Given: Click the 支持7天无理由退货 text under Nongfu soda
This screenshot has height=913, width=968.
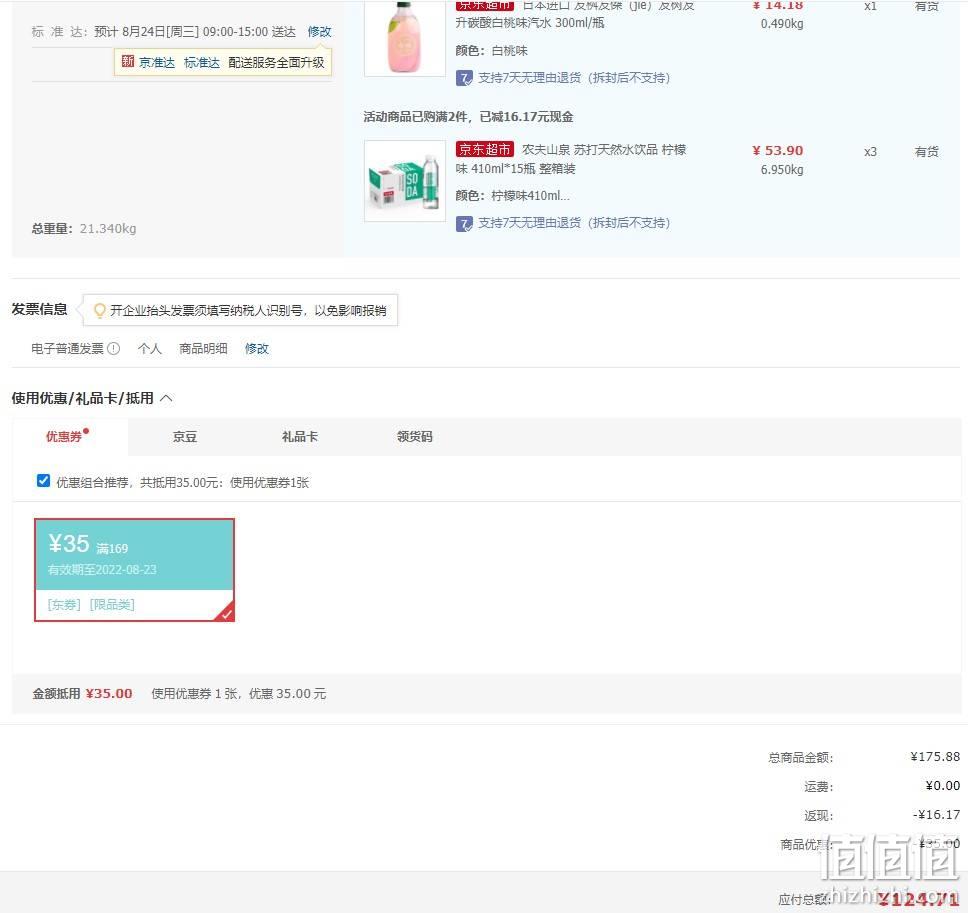Looking at the screenshot, I should tap(574, 223).
